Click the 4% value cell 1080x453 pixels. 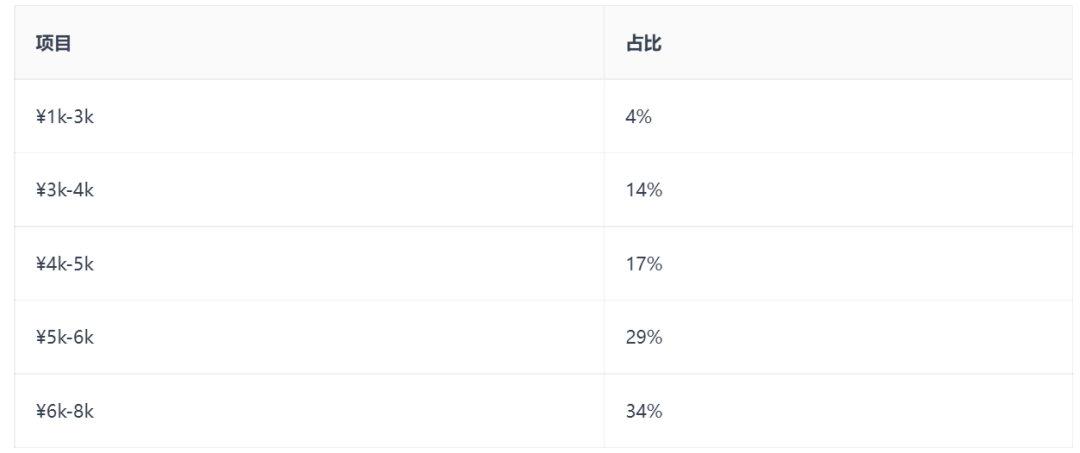(x=639, y=117)
